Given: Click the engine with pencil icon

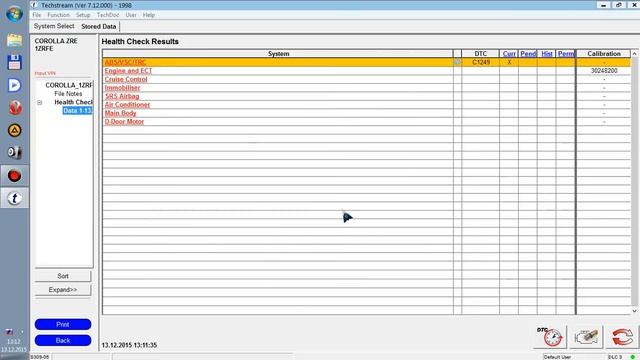Looking at the screenshot, I should click(x=586, y=337).
